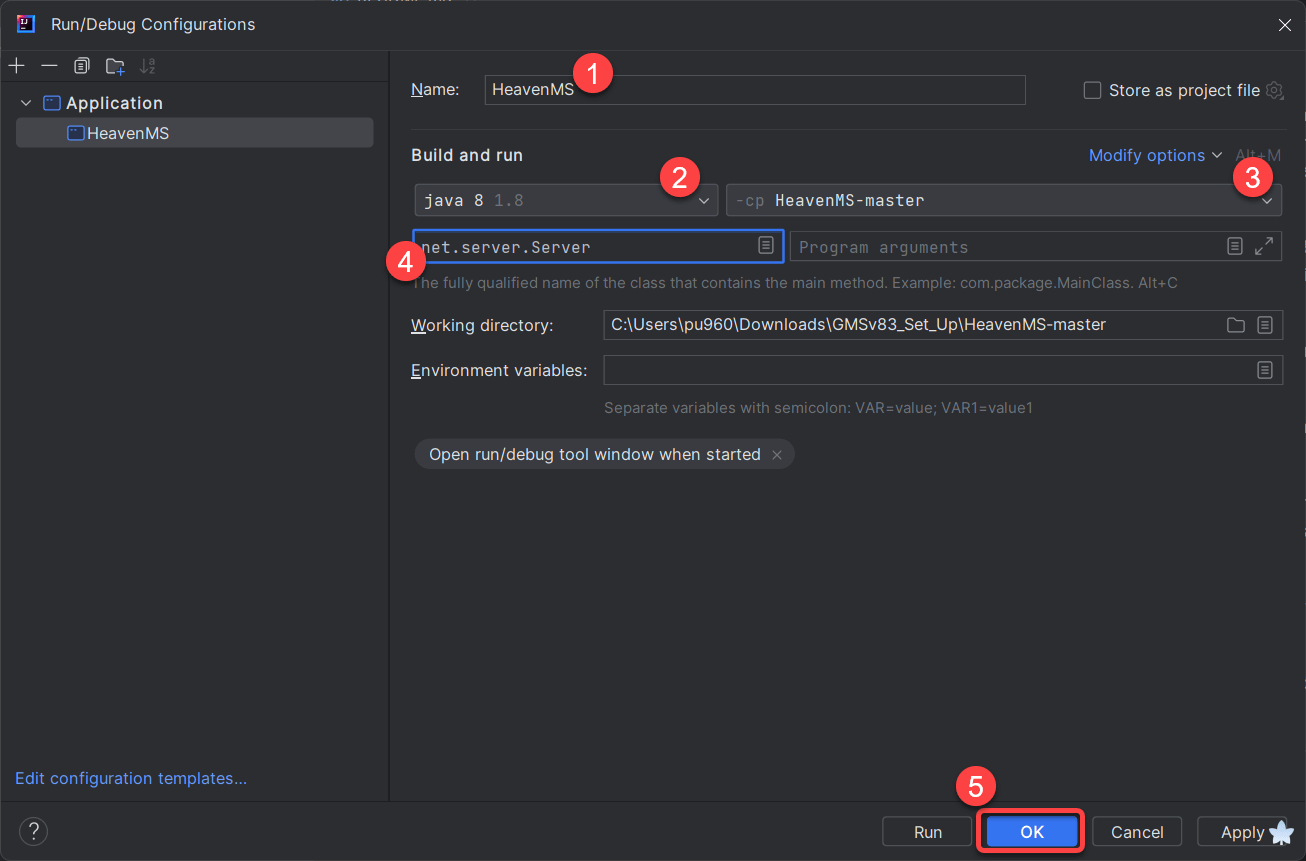This screenshot has width=1306, height=861.
Task: Browse for the Working directory folder
Action: [x=1236, y=325]
